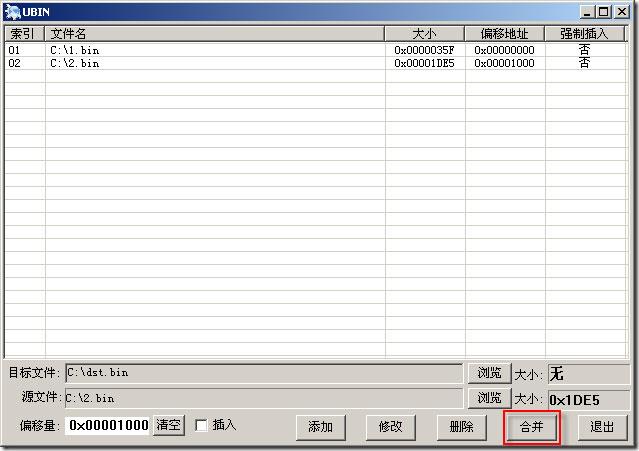The height and width of the screenshot is (451, 639).
Task: Minimize the UBIN window
Action: point(587,12)
